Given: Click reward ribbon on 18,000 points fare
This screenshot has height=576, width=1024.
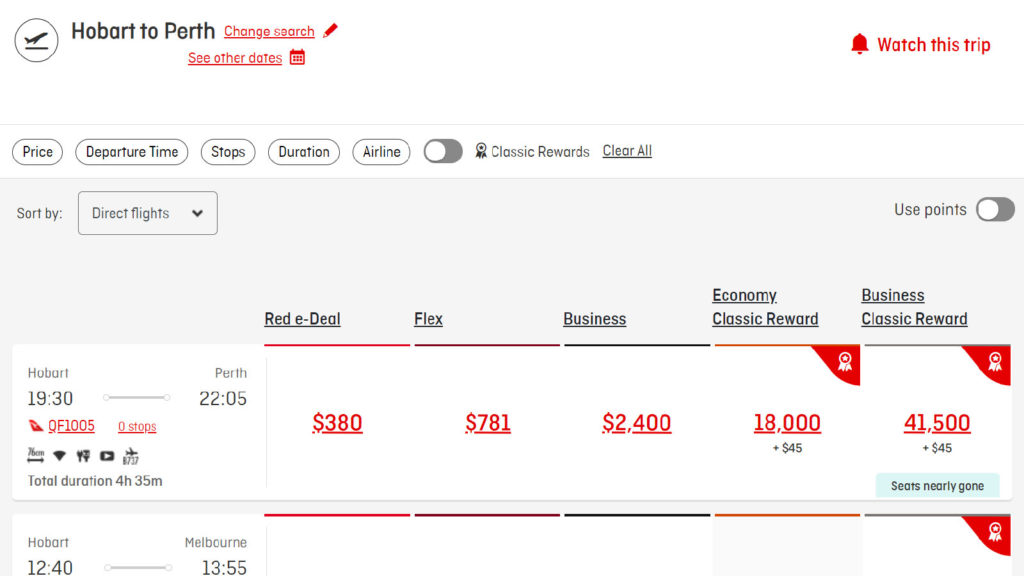Looking at the screenshot, I should pos(845,361).
